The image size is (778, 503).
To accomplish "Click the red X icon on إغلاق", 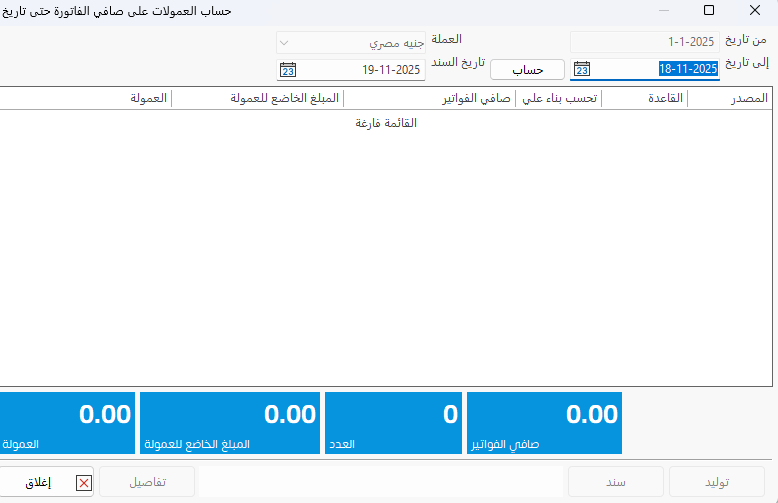I will tap(84, 483).
